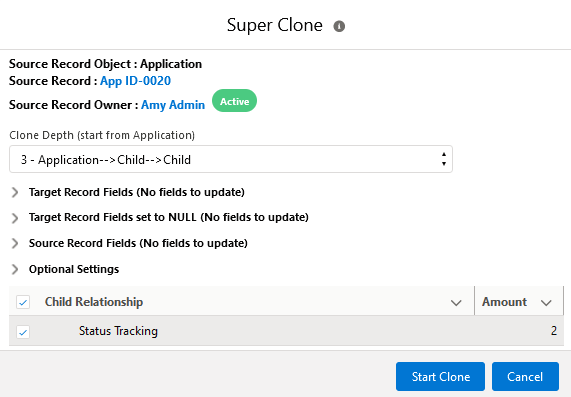Click the Start Clone button
This screenshot has width=571, height=397.
[x=440, y=376]
